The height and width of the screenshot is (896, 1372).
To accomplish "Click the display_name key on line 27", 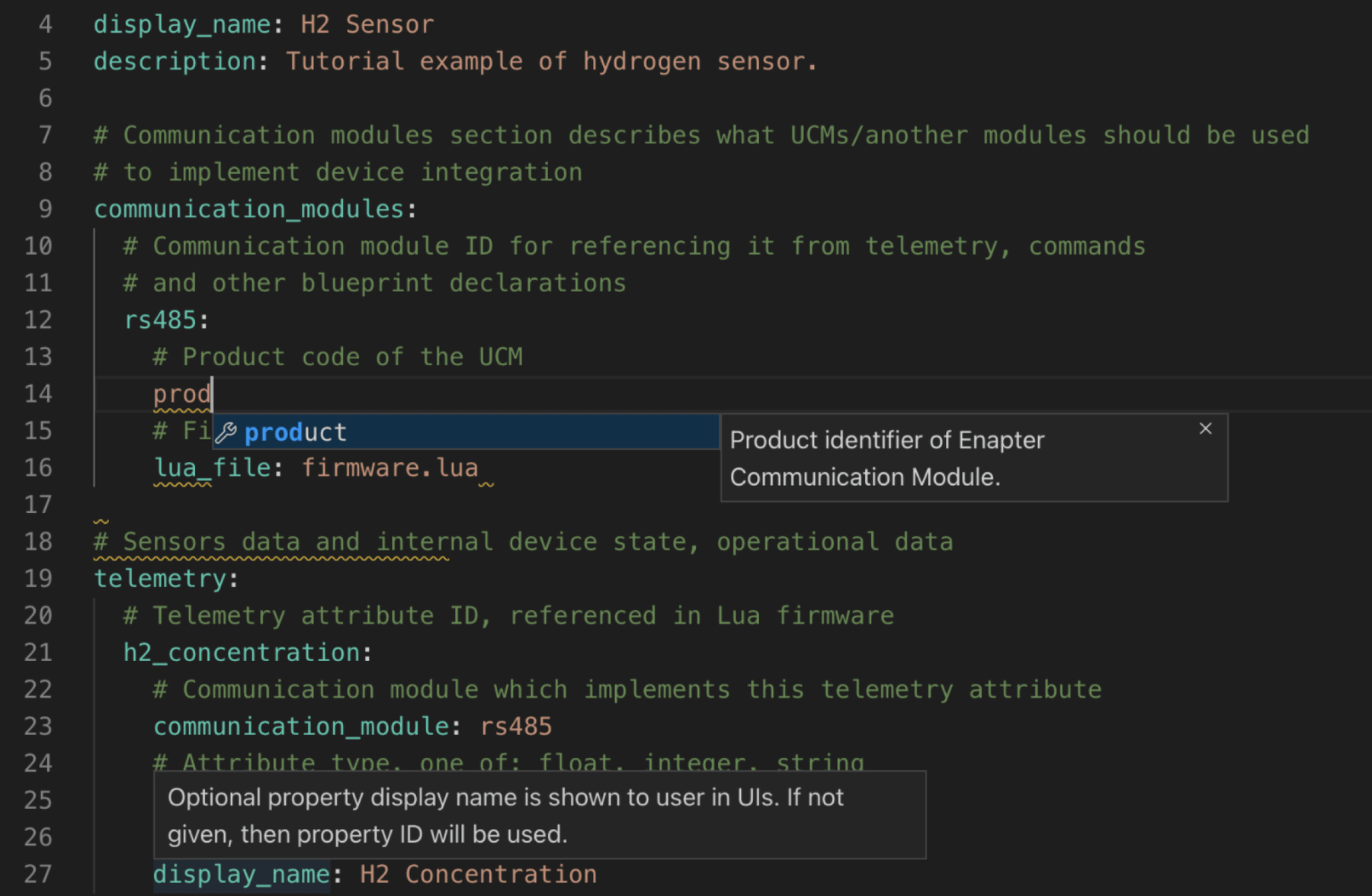I will pos(240,873).
